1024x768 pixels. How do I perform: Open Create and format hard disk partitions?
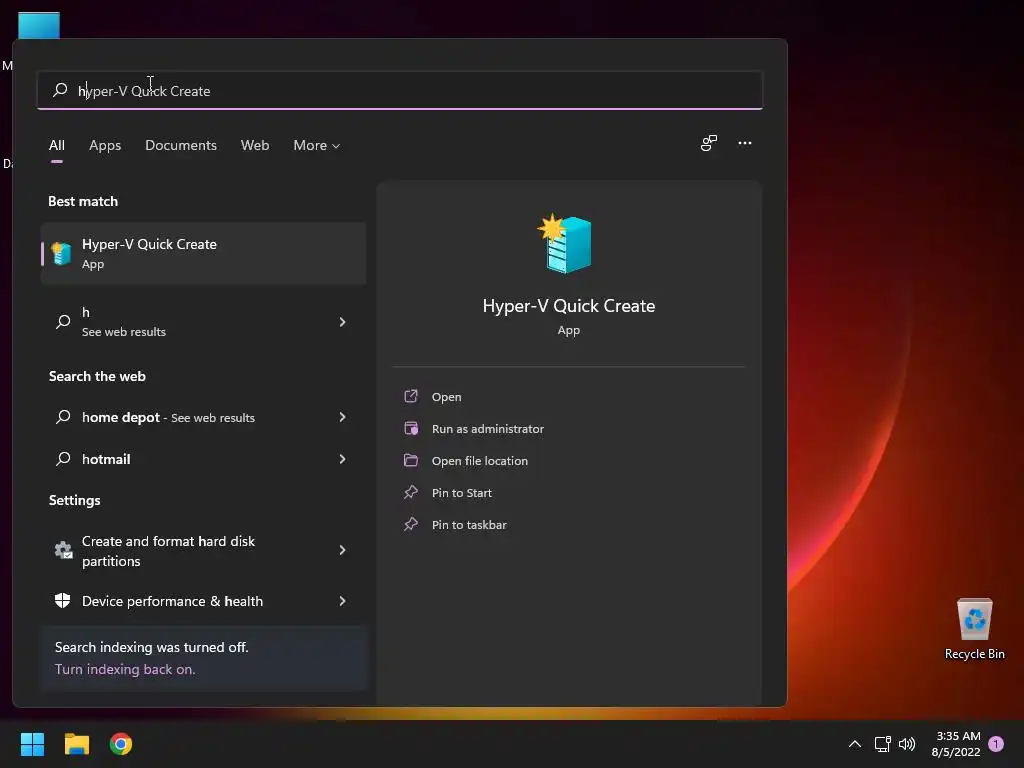pyautogui.click(x=203, y=551)
